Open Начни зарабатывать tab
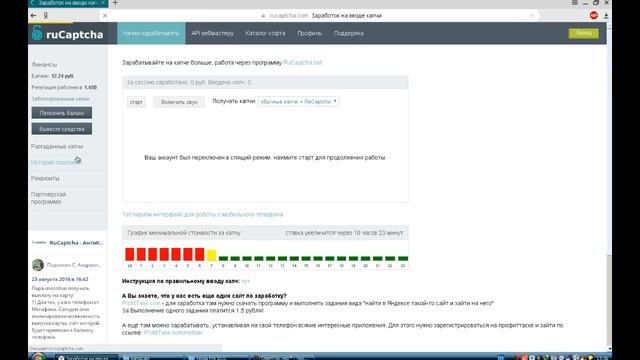640x360 pixels. 151,33
